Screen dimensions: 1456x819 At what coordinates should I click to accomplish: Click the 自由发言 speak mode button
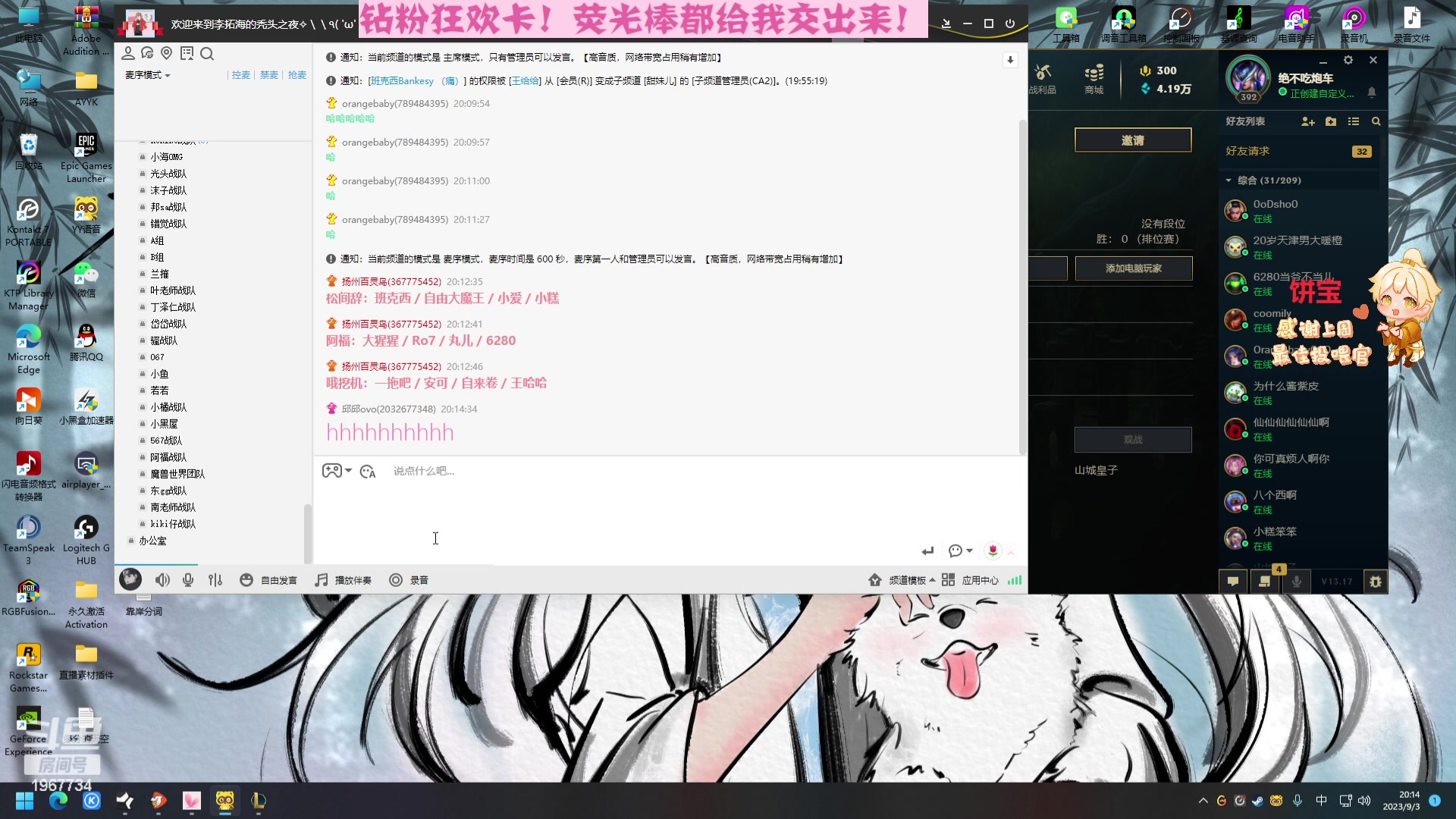click(268, 580)
